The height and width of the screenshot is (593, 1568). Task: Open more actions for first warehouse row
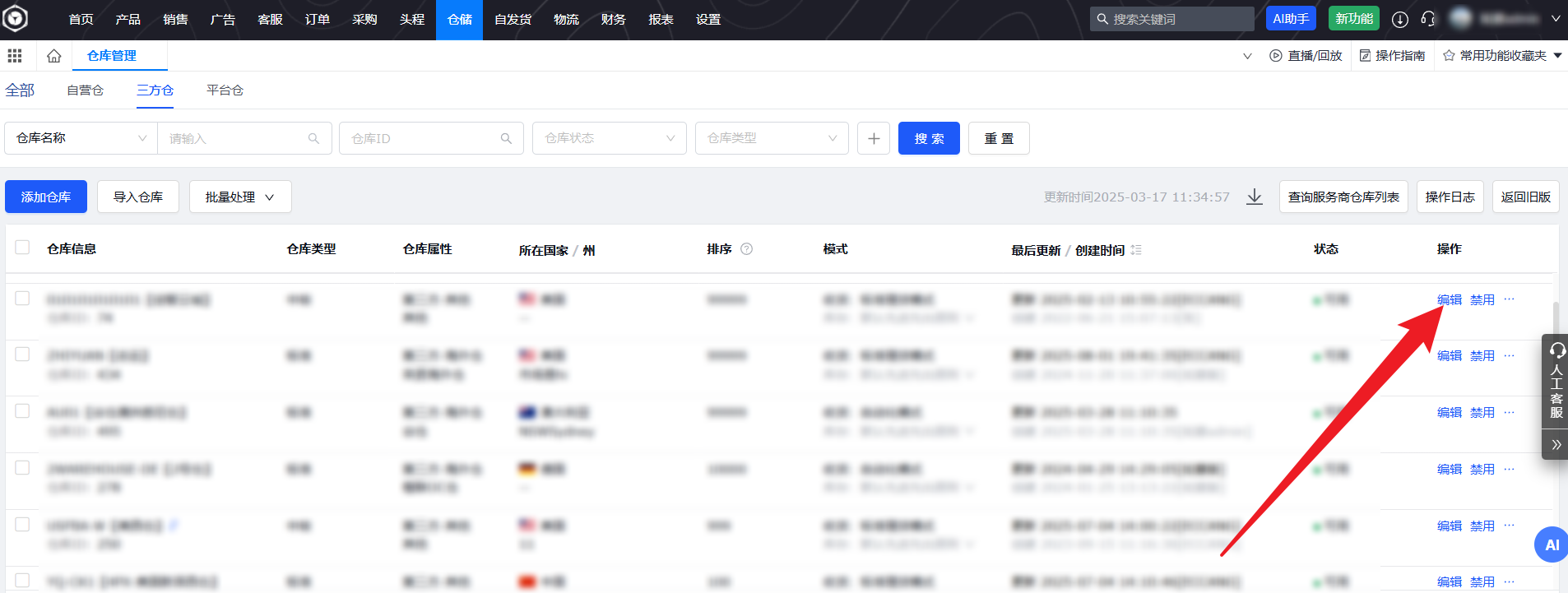1509,299
